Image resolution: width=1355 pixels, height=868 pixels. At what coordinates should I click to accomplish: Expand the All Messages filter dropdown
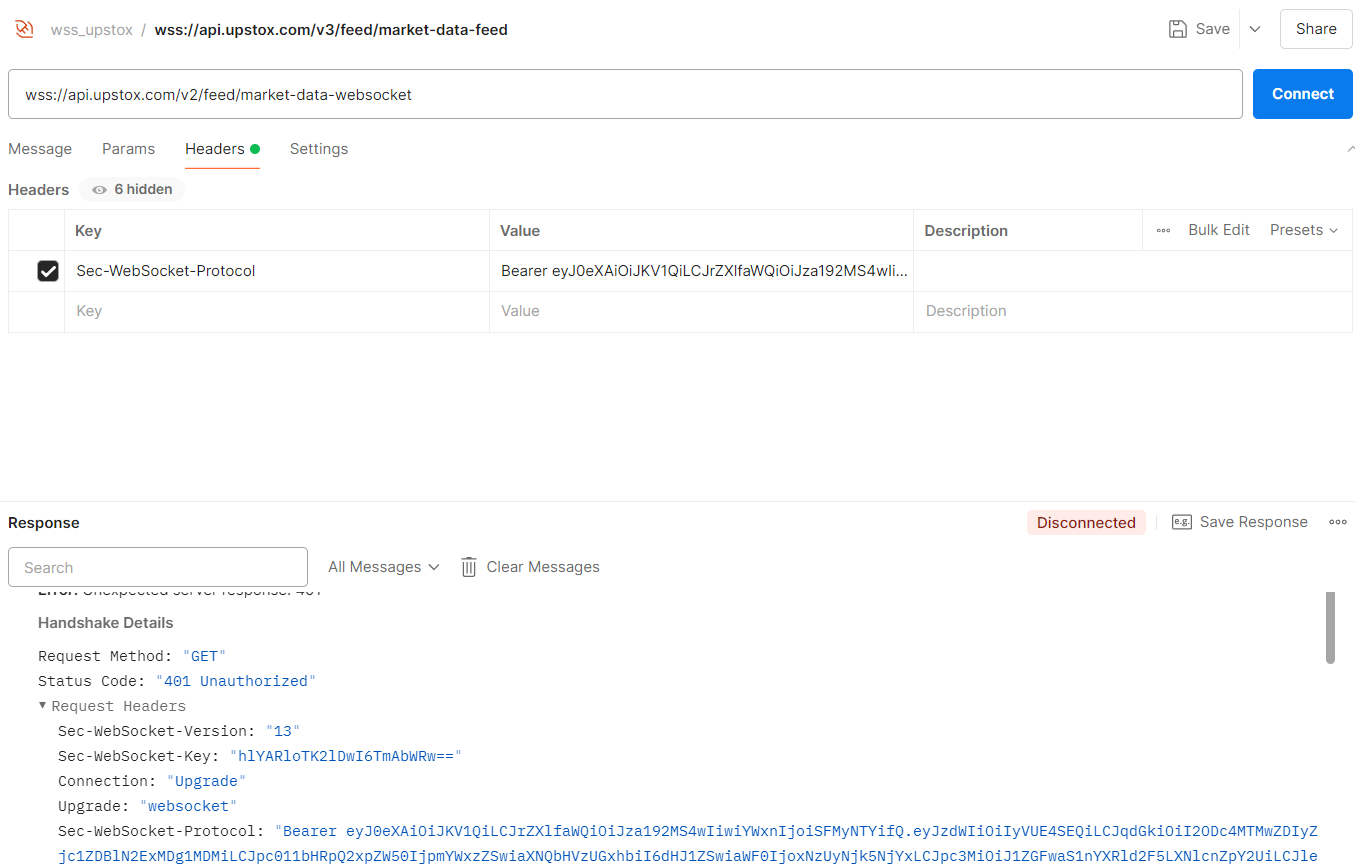384,567
